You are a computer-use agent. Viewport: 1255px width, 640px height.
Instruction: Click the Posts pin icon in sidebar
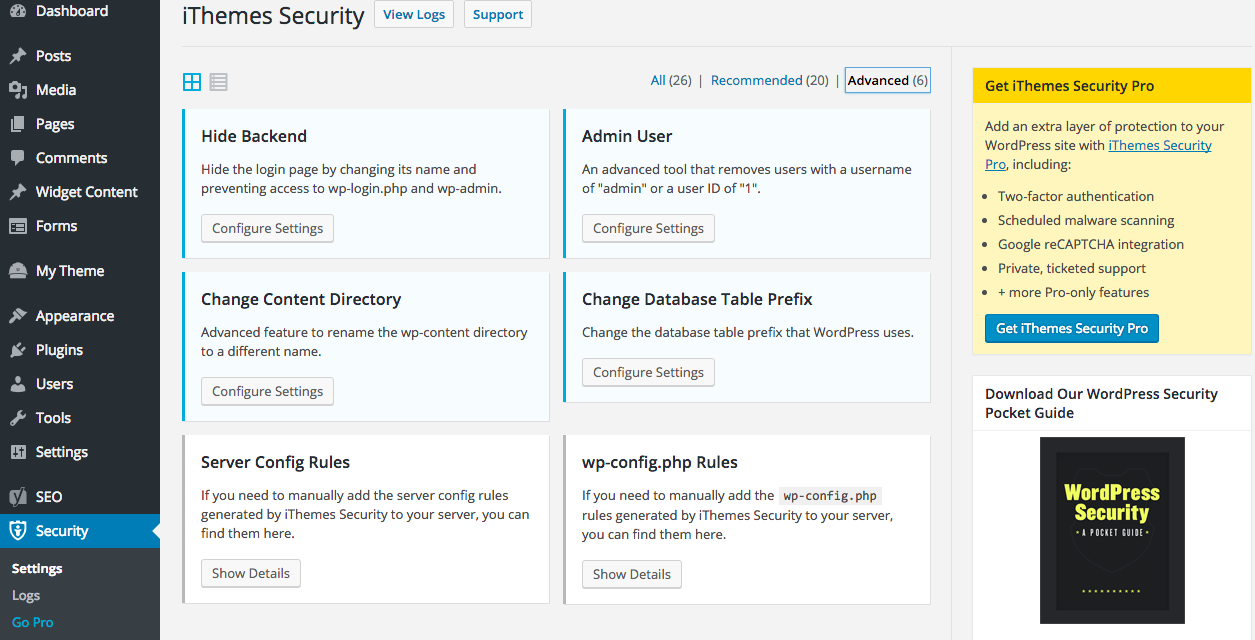click(18, 56)
